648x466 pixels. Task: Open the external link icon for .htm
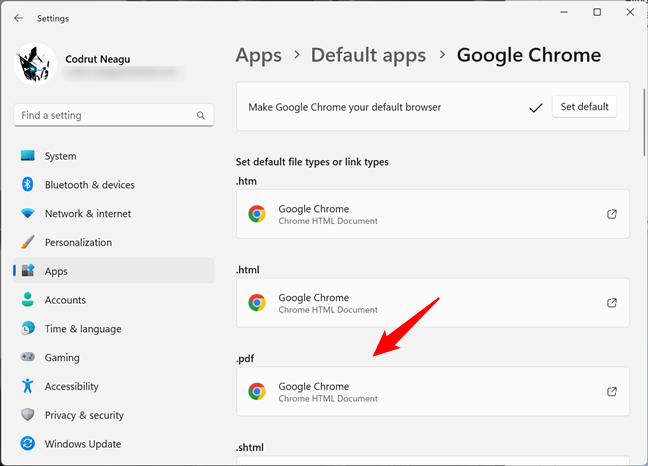coord(612,214)
